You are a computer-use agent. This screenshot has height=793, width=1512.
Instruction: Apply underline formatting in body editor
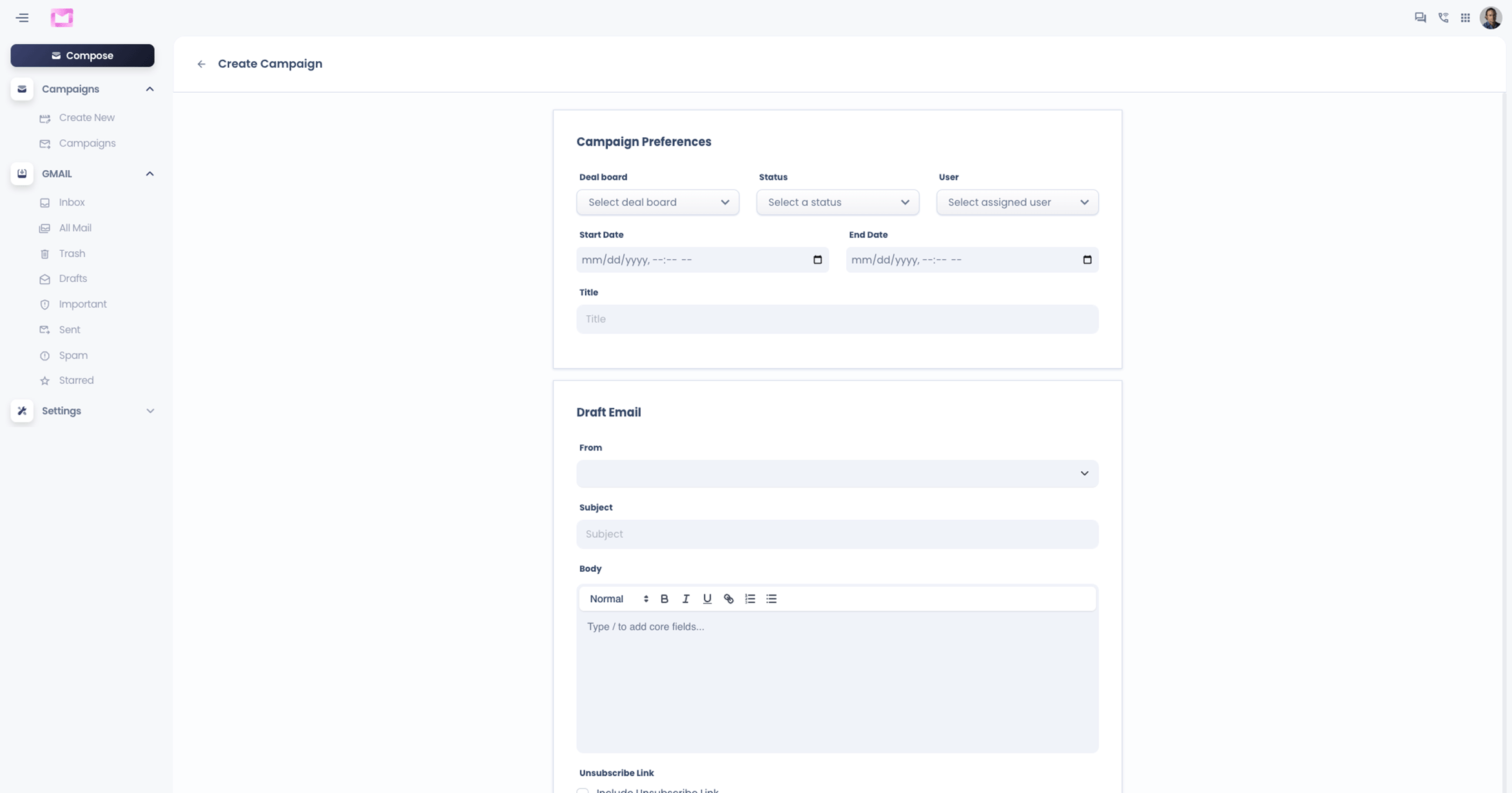coord(707,599)
